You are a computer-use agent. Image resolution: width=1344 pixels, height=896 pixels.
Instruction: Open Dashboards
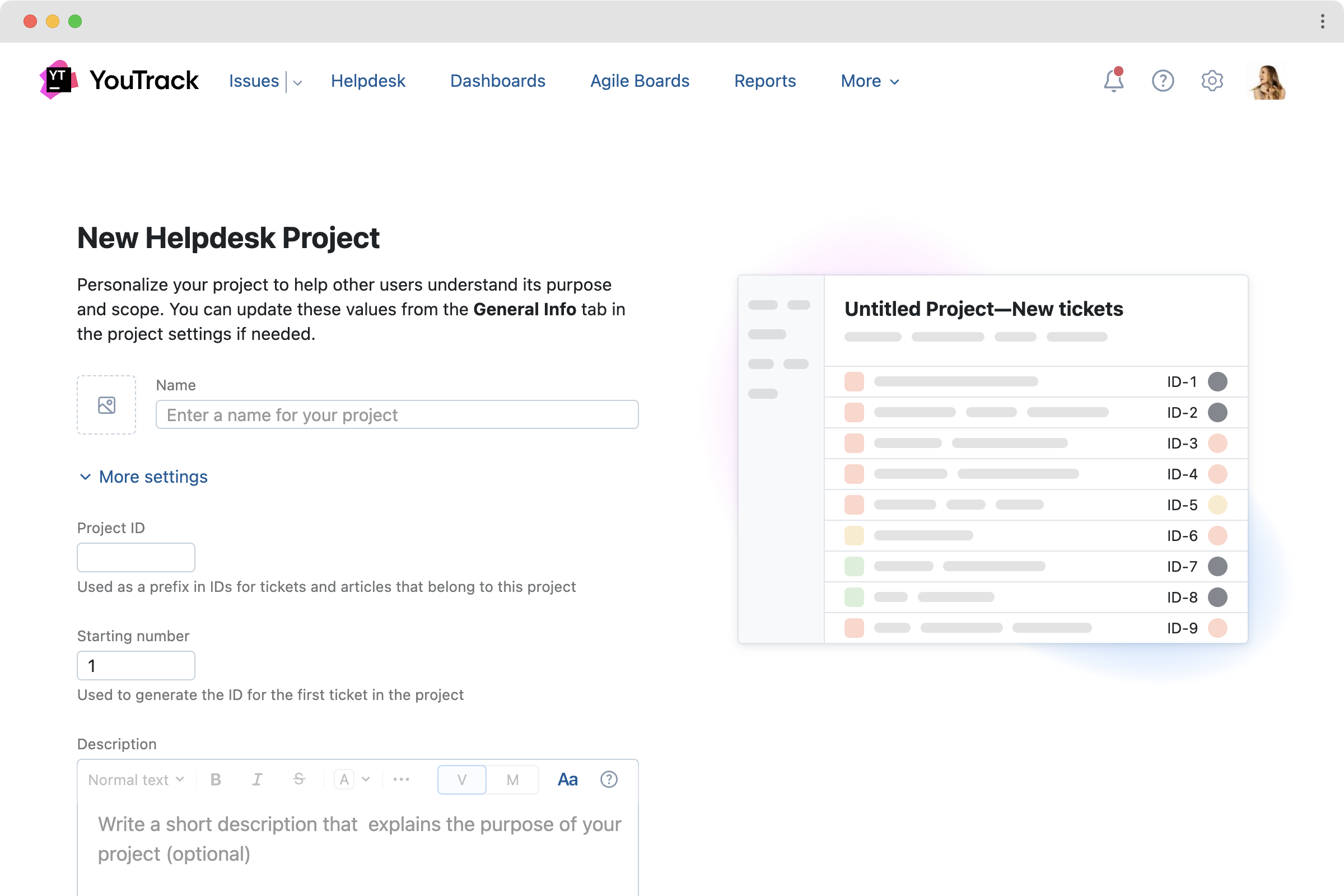click(x=497, y=81)
